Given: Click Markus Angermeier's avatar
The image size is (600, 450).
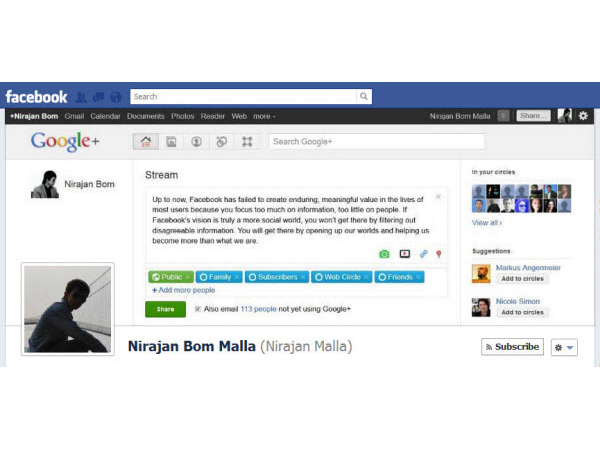Looking at the screenshot, I should (481, 274).
